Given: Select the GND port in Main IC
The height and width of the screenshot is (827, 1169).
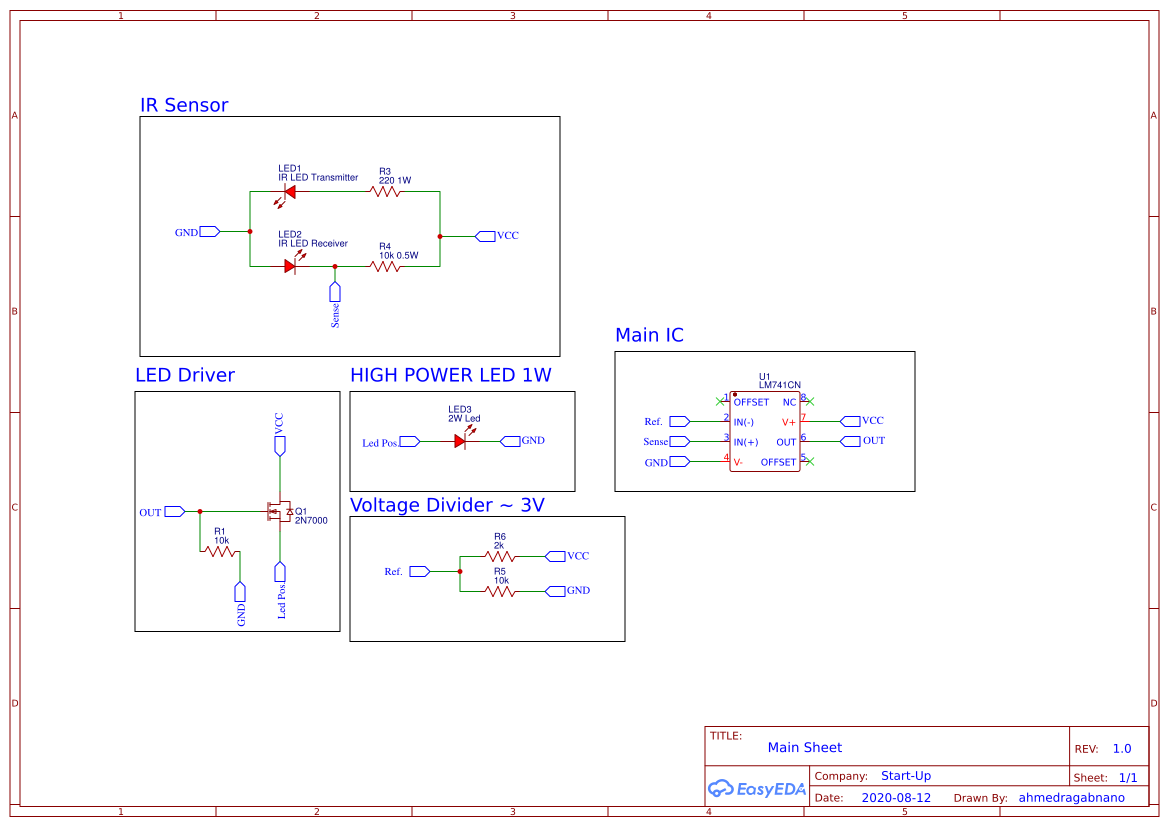Looking at the screenshot, I should [680, 462].
